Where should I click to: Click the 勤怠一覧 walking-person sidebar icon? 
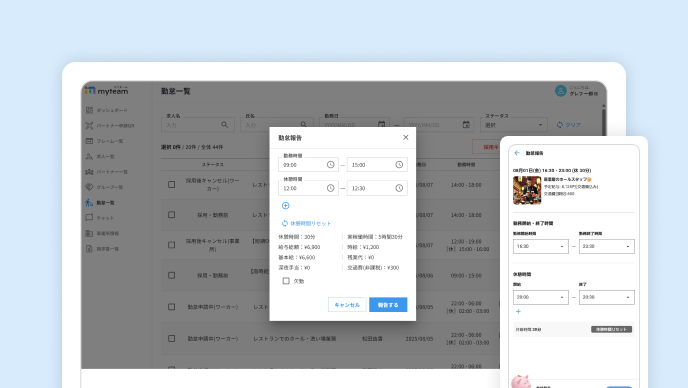point(89,202)
